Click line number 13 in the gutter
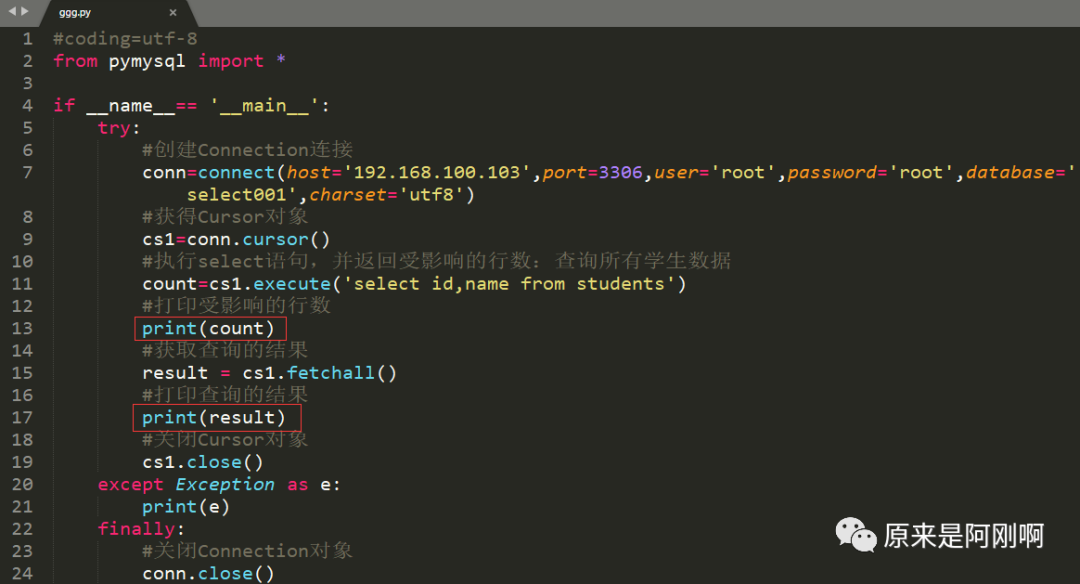The height and width of the screenshot is (584, 1080). 22,328
